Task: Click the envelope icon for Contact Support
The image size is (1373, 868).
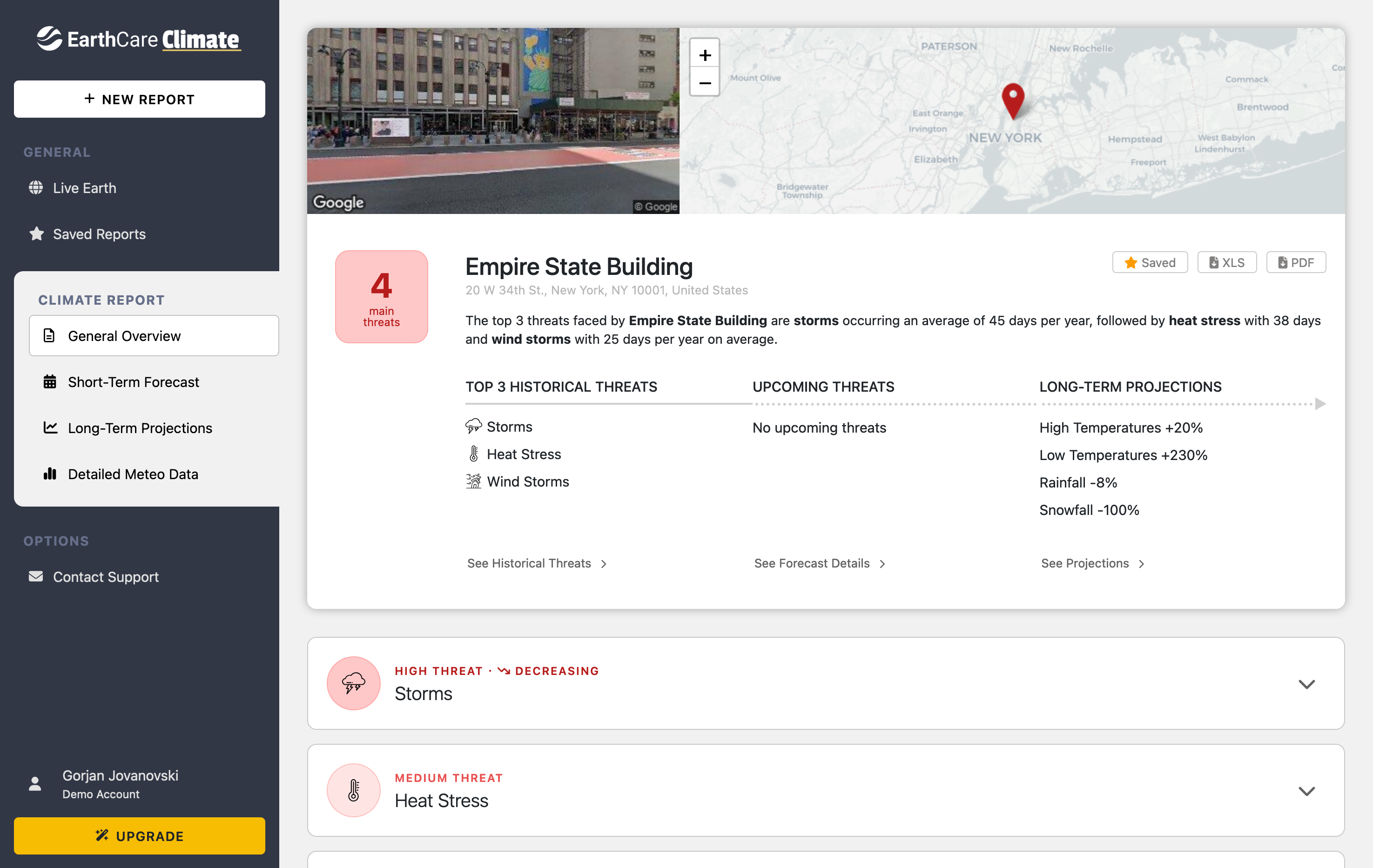Action: pos(36,576)
